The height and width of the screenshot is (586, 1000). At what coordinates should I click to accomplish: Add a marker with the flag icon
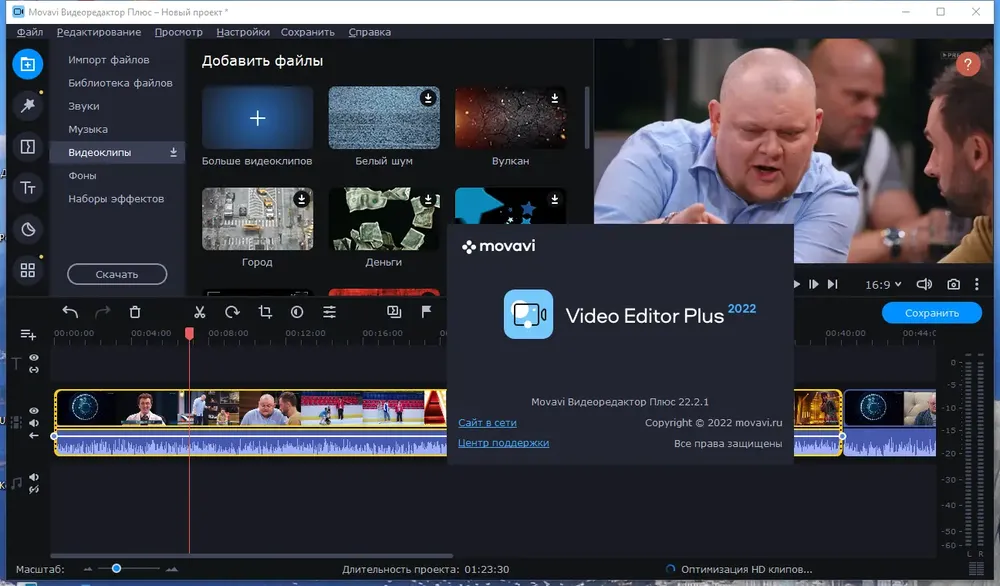(426, 311)
